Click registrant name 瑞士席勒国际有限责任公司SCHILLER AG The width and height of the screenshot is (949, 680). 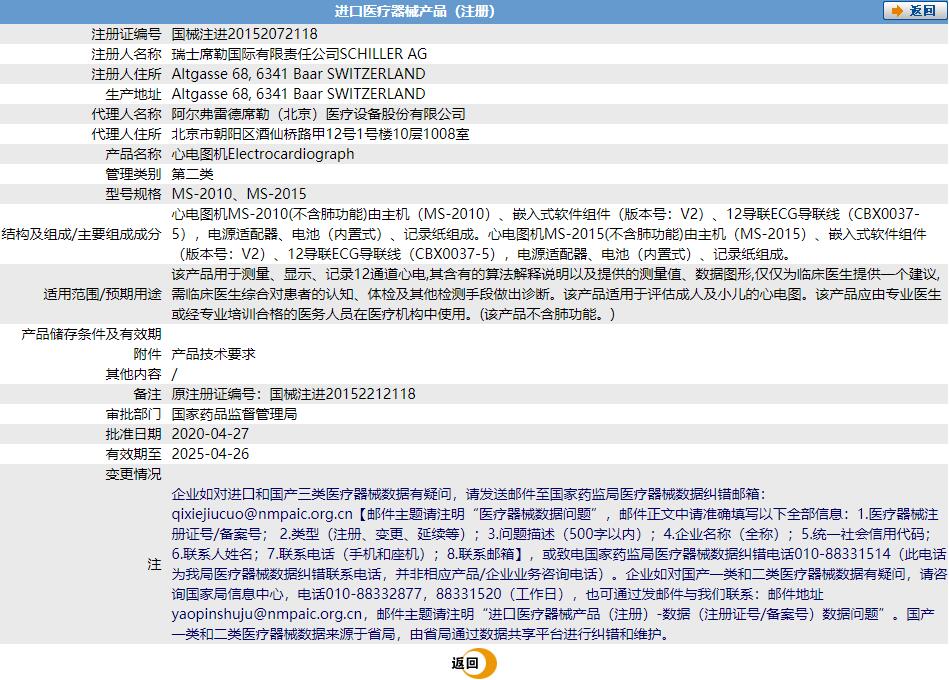pos(299,54)
